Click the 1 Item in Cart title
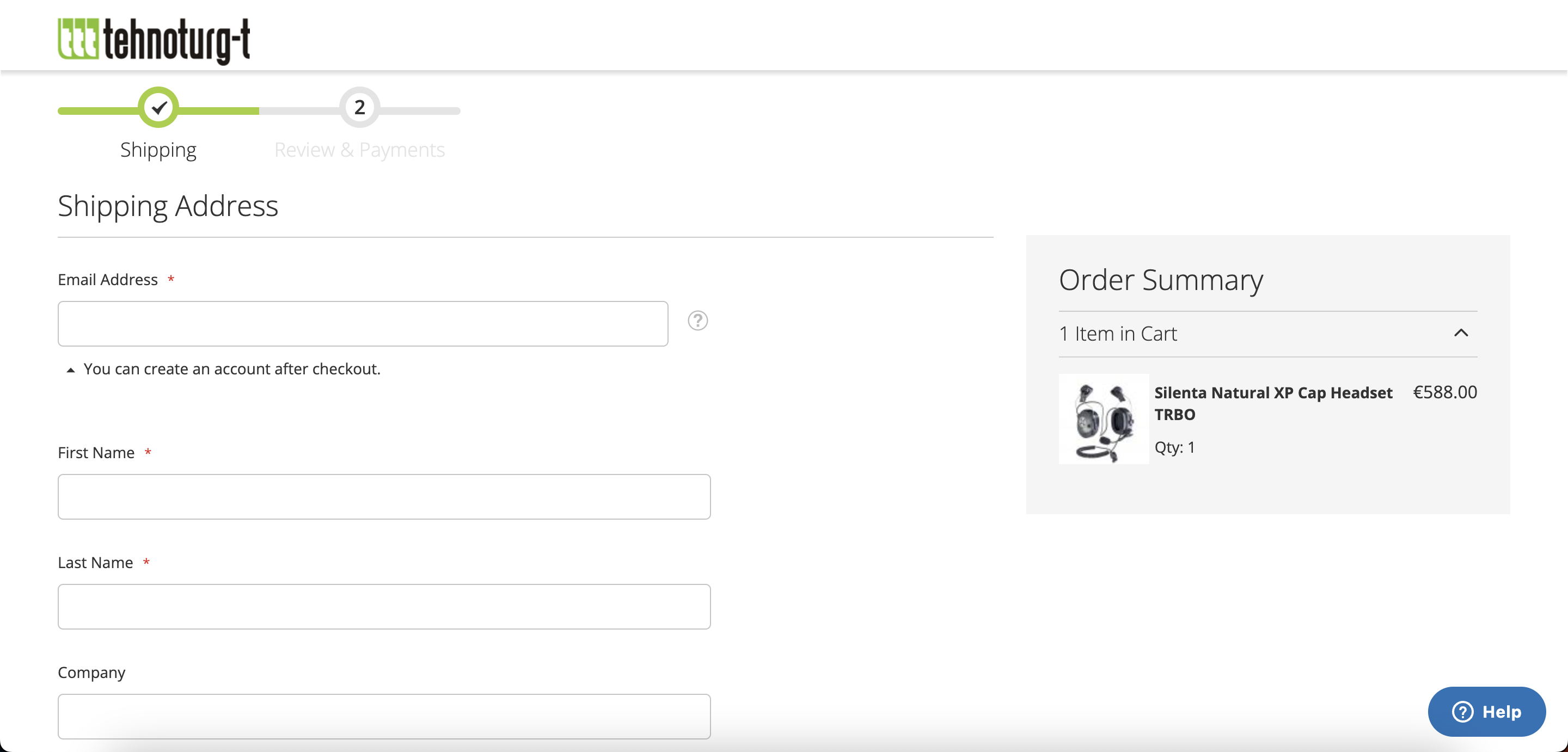1568x752 pixels. (x=1118, y=334)
